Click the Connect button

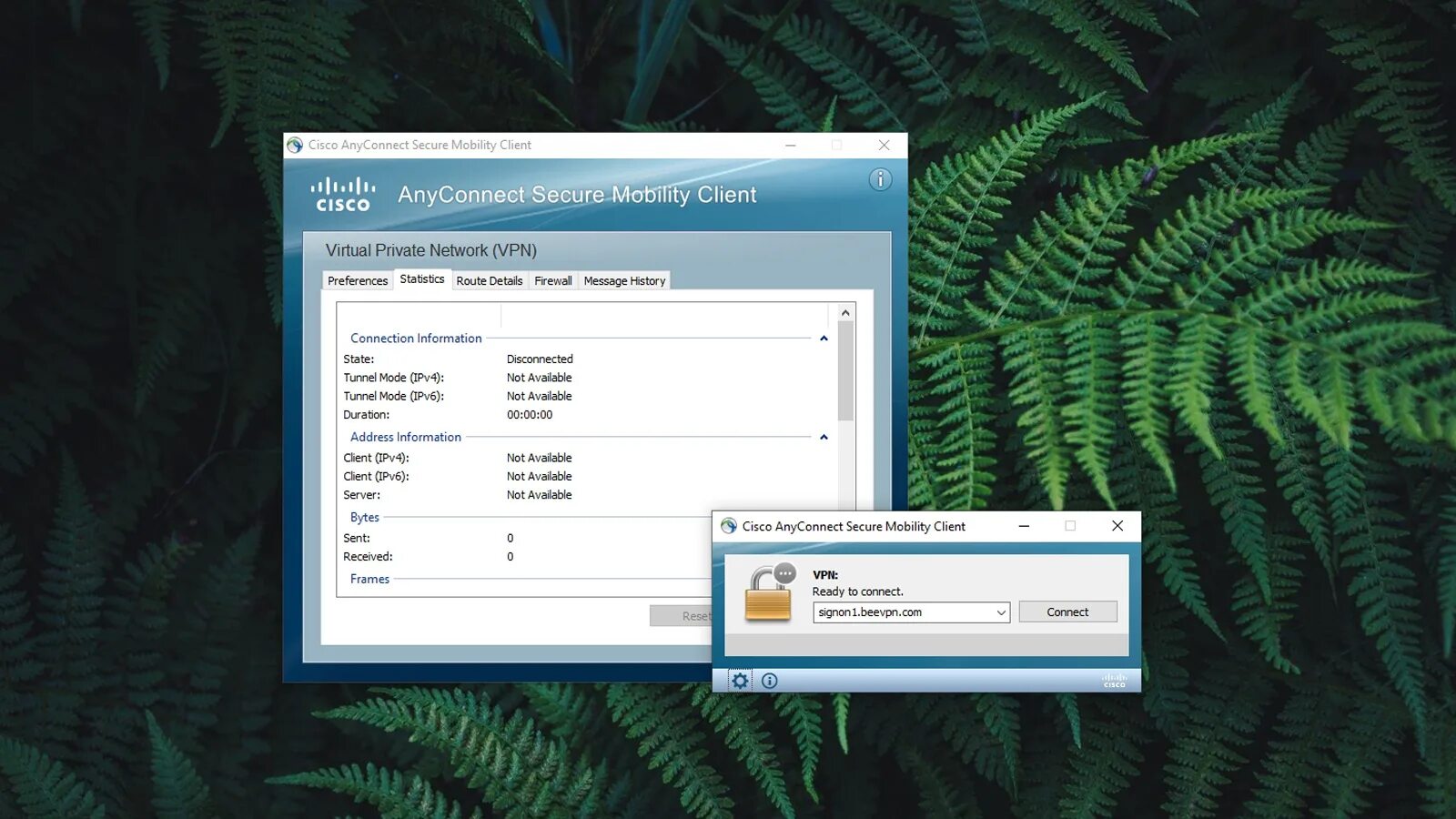(1067, 612)
